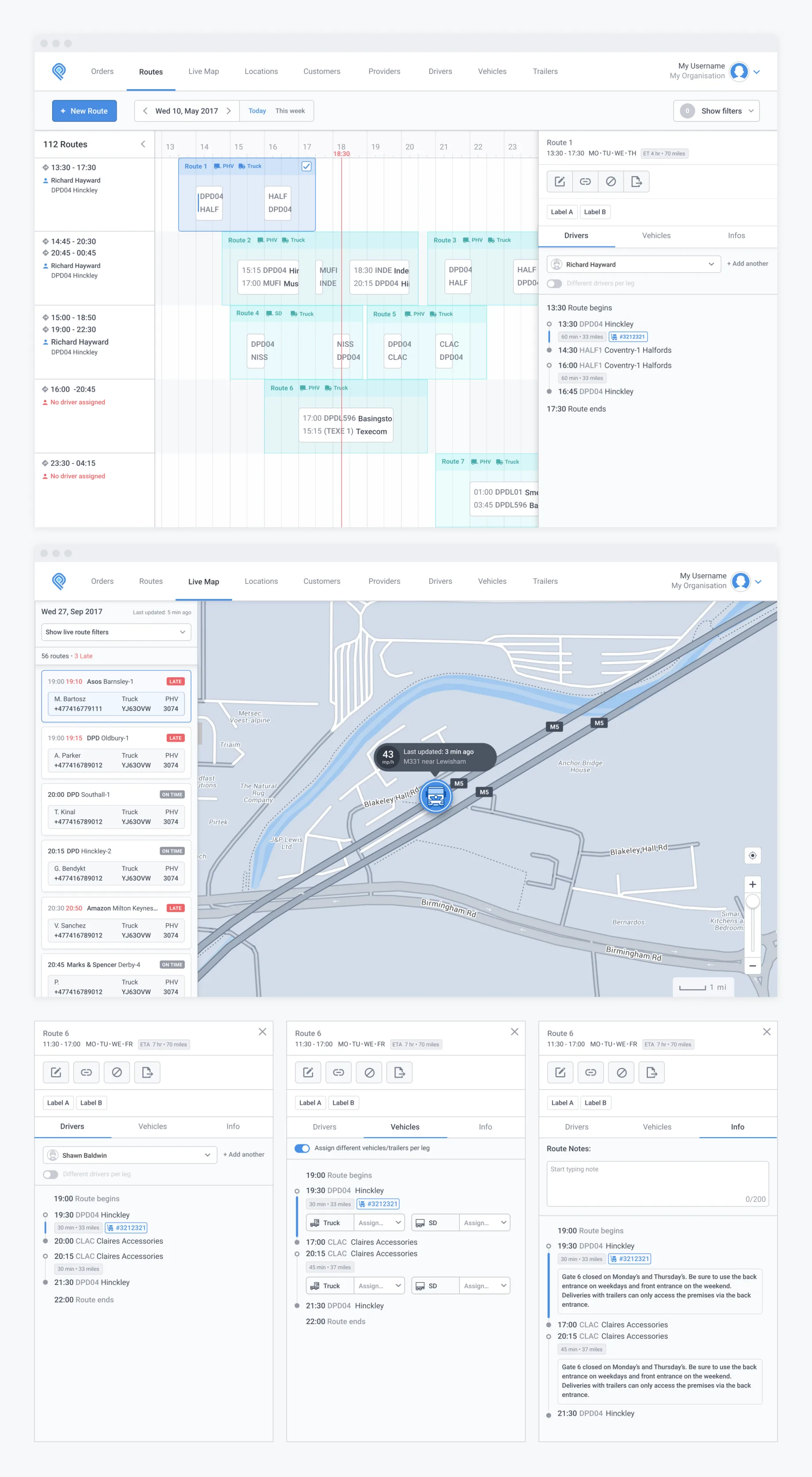This screenshot has width=812, height=1477.
Task: Zoom out the map with minus button
Action: (x=752, y=966)
